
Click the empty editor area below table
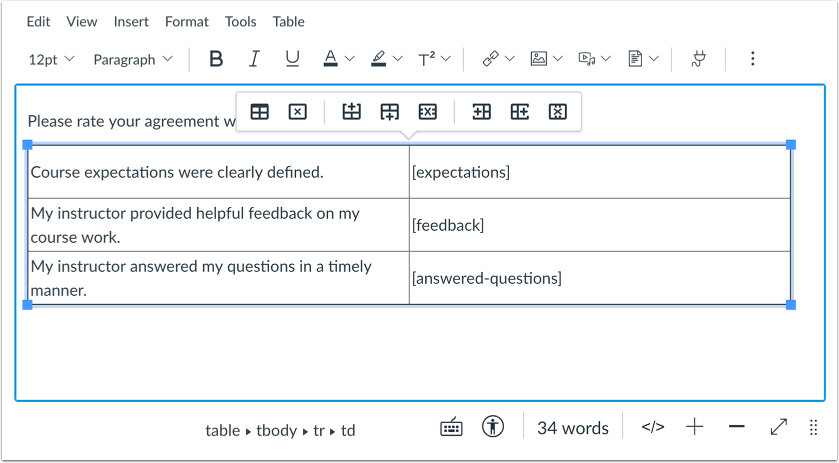pos(420,353)
